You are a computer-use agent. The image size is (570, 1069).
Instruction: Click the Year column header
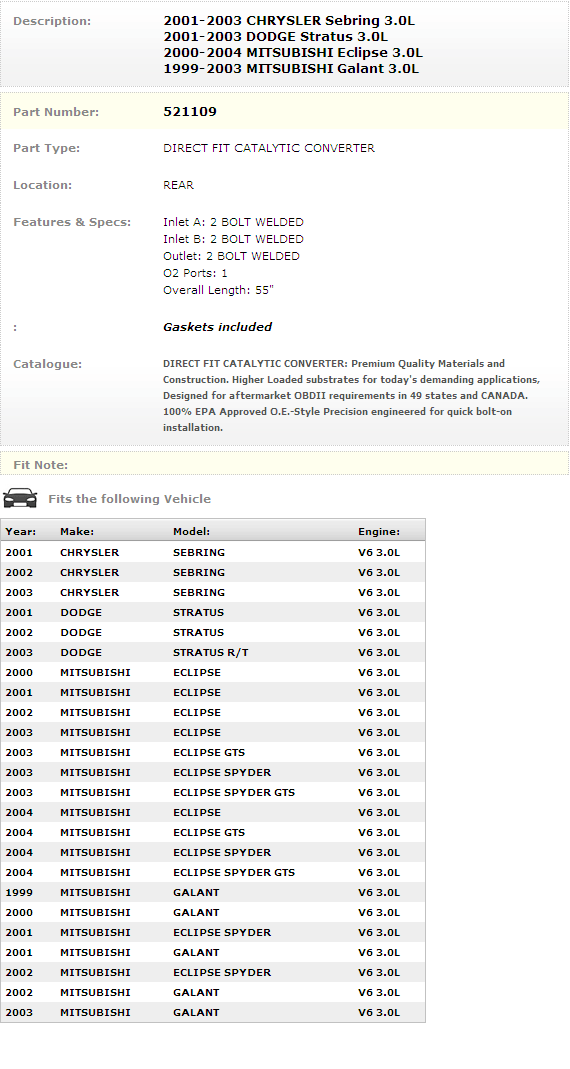tap(20, 531)
